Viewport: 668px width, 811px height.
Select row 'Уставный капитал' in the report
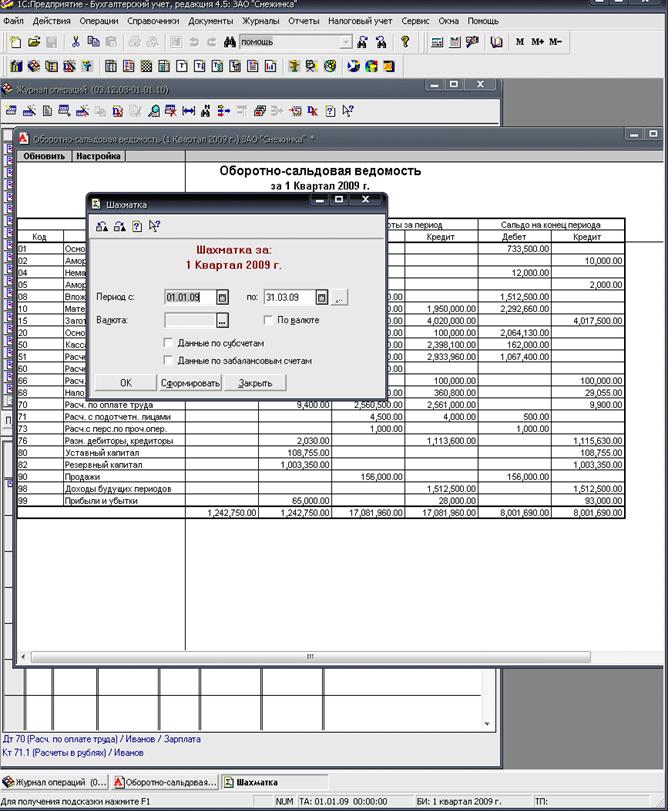321,453
